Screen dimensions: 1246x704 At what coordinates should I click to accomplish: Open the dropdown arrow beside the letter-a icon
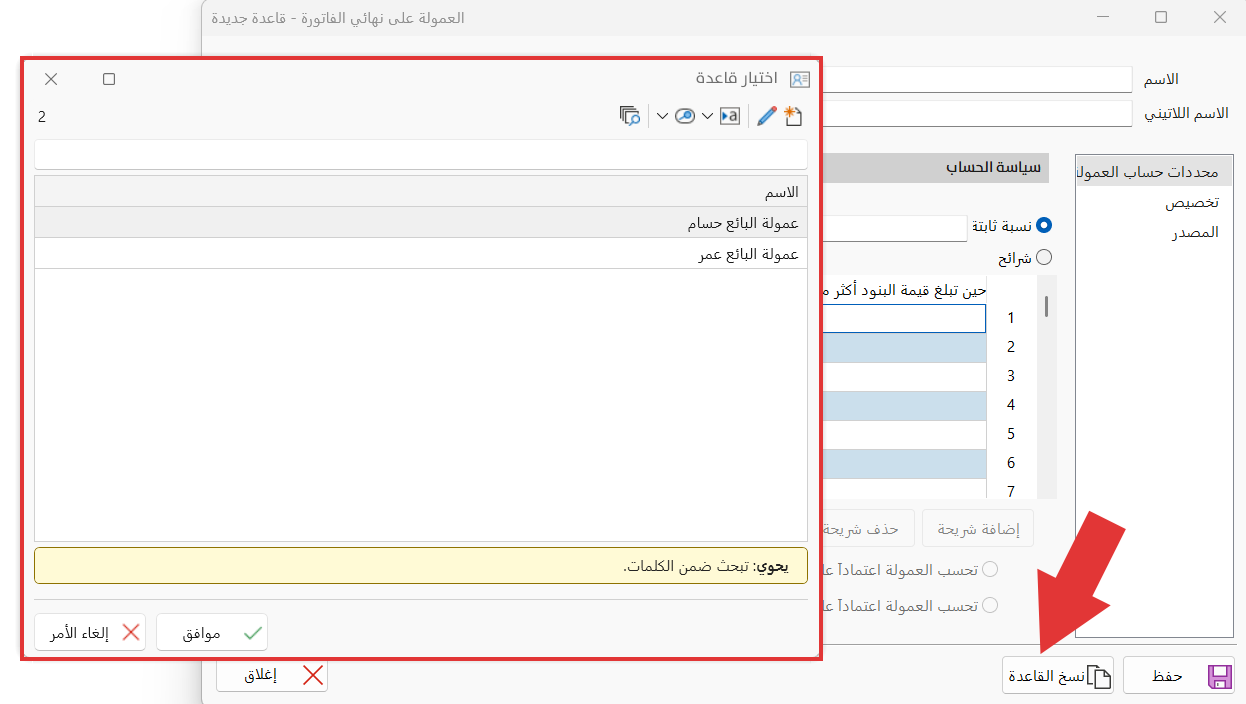point(707,116)
